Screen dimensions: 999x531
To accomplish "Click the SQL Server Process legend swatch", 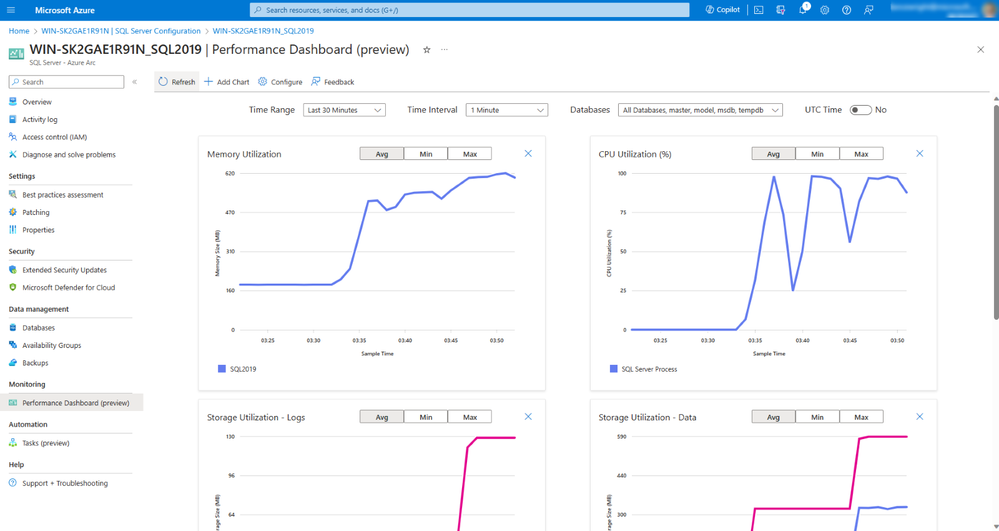I will pyautogui.click(x=614, y=369).
